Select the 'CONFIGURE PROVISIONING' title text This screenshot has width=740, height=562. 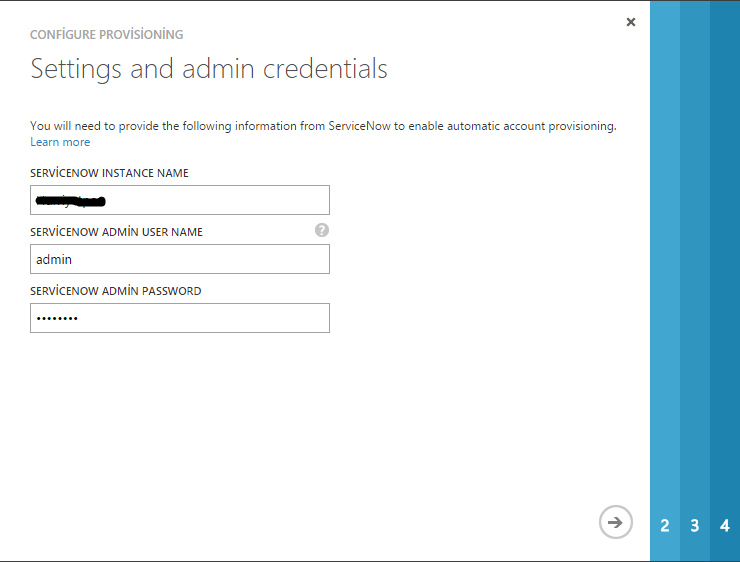click(x=107, y=34)
